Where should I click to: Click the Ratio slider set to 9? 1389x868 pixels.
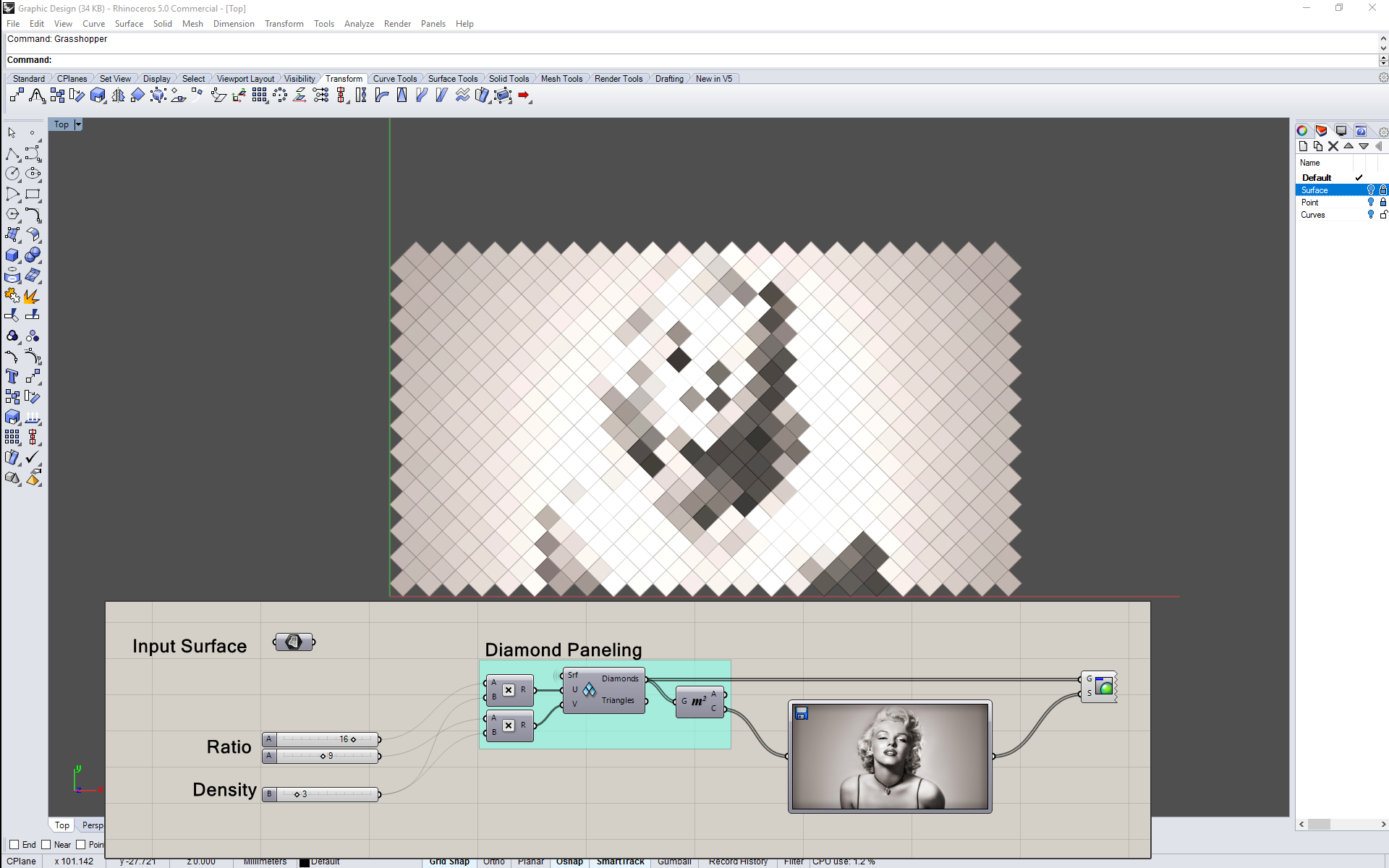(321, 756)
